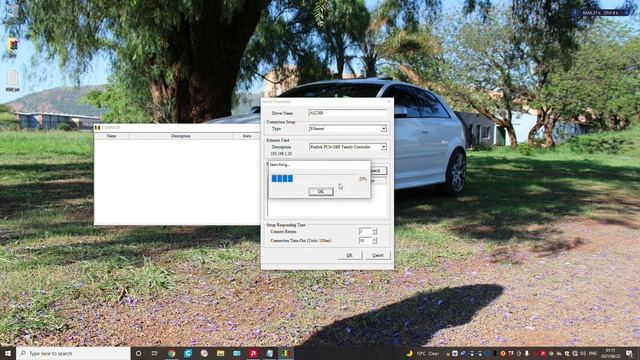Screen dimensions: 640x360
Task: Open File Explorer from the taskbar
Action: pyautogui.click(x=220, y=353)
